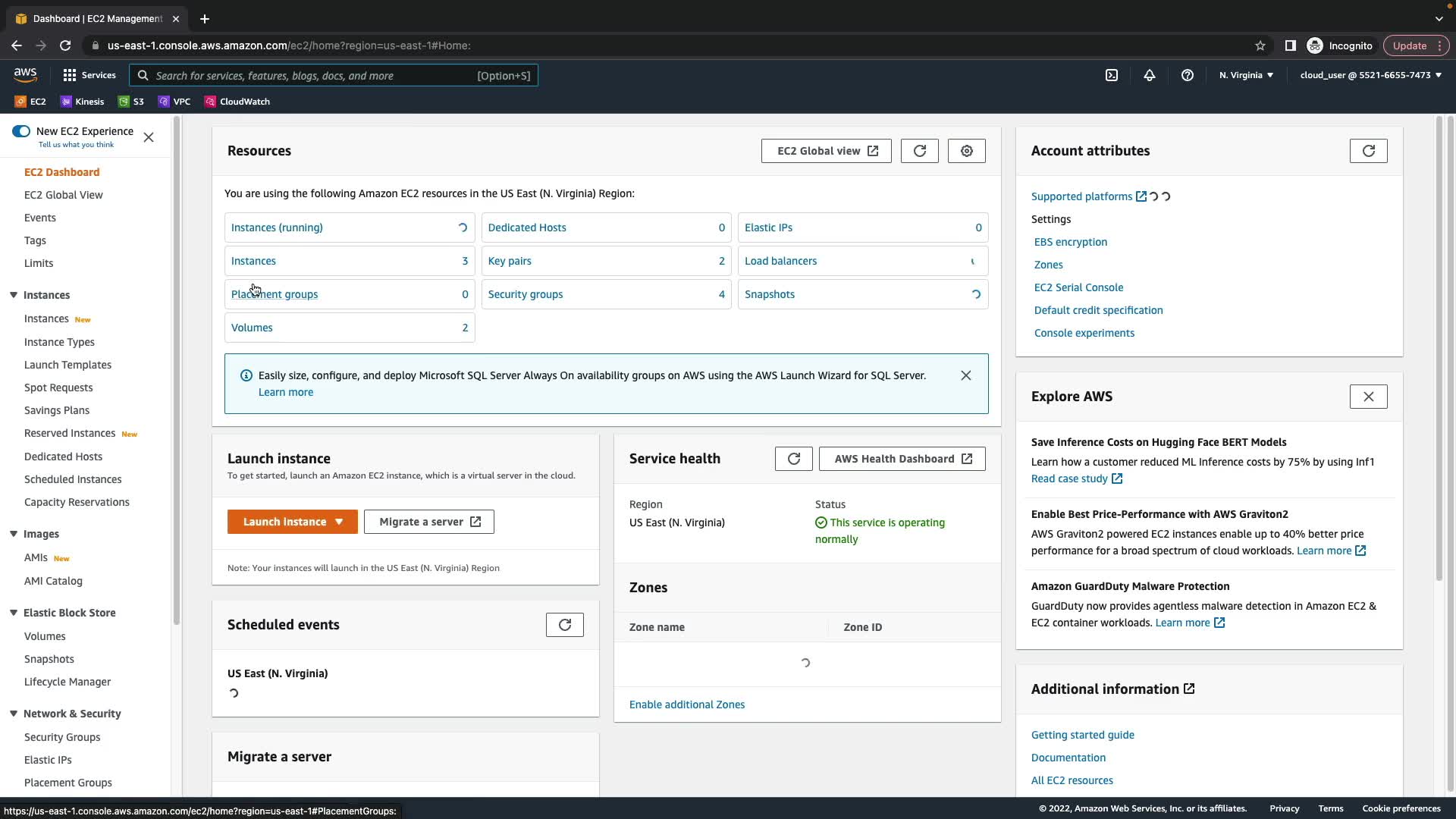Open Launch Templates in the sidebar
The width and height of the screenshot is (1456, 819).
[x=67, y=365]
